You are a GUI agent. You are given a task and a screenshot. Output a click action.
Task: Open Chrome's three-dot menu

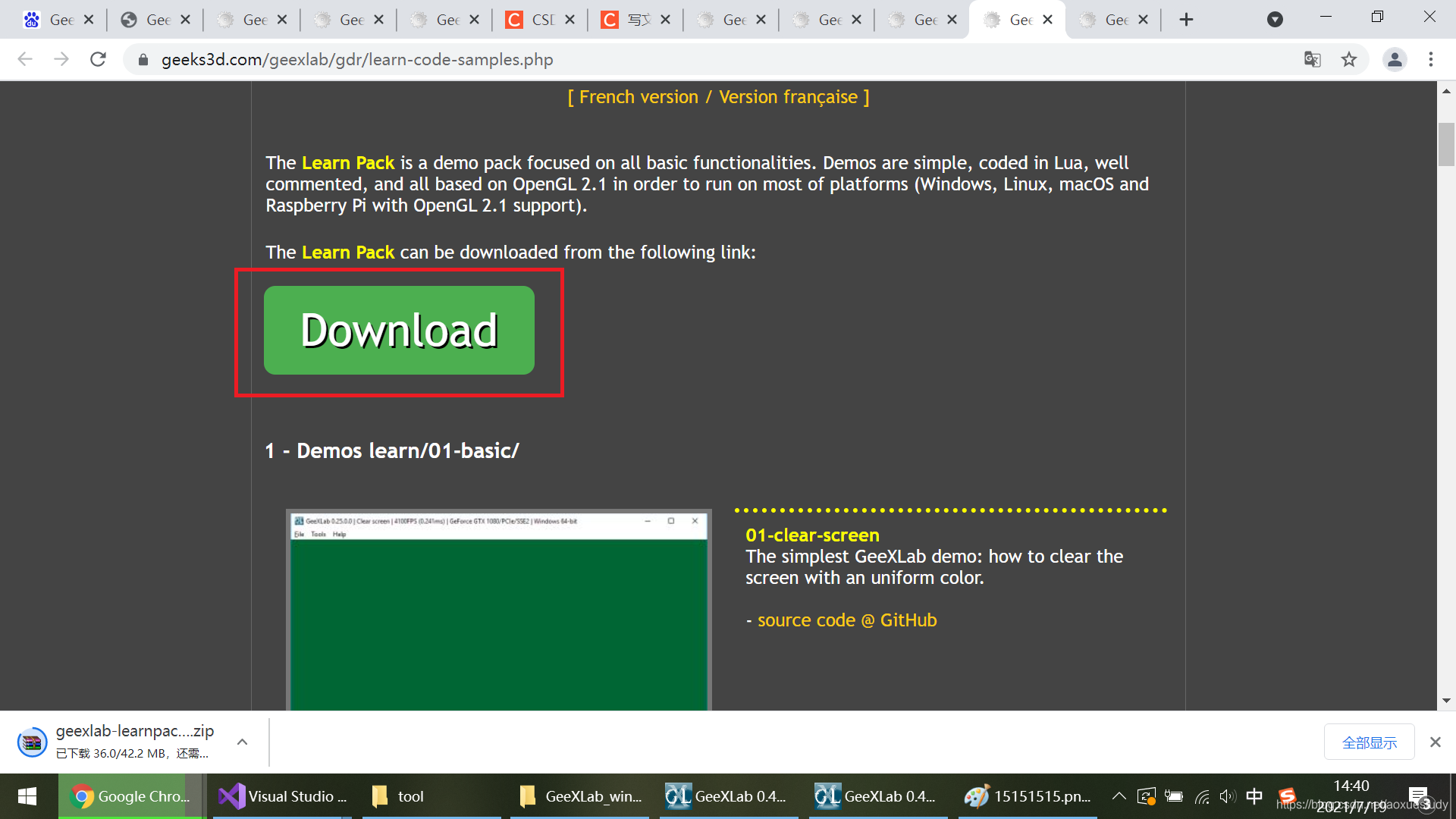tap(1431, 59)
